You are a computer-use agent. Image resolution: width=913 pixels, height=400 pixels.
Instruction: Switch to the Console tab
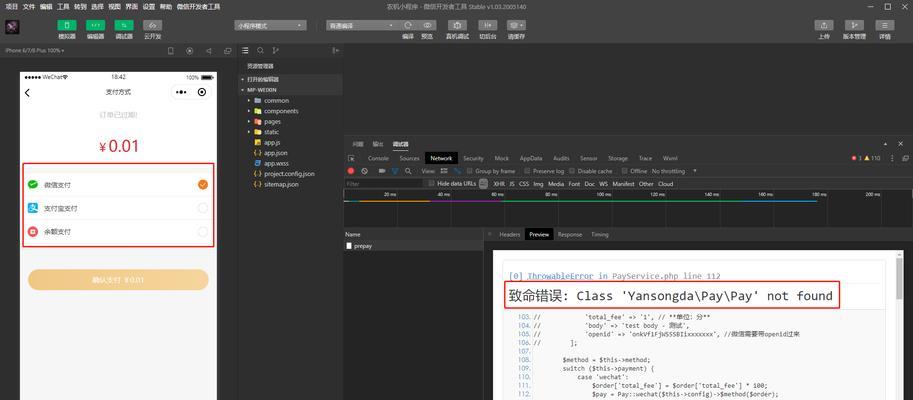(378, 158)
